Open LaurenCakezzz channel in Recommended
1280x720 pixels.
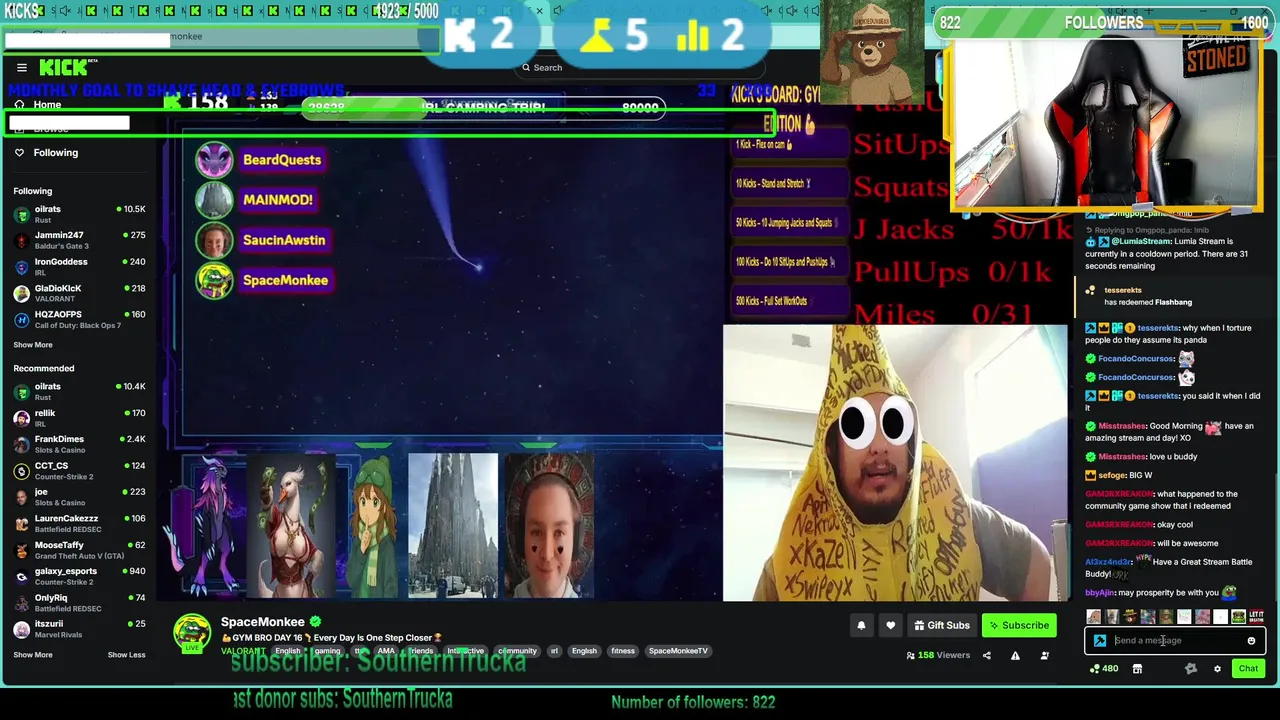(80, 524)
